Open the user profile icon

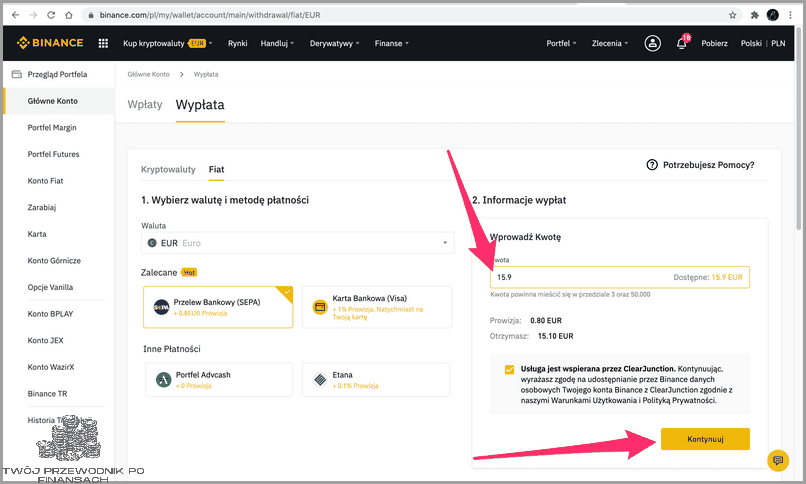(653, 43)
